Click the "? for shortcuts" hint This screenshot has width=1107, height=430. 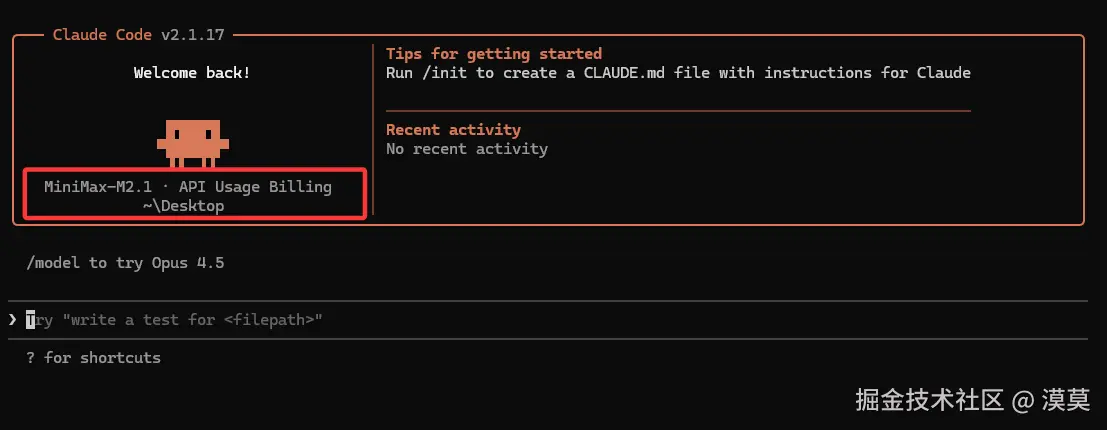coord(94,357)
